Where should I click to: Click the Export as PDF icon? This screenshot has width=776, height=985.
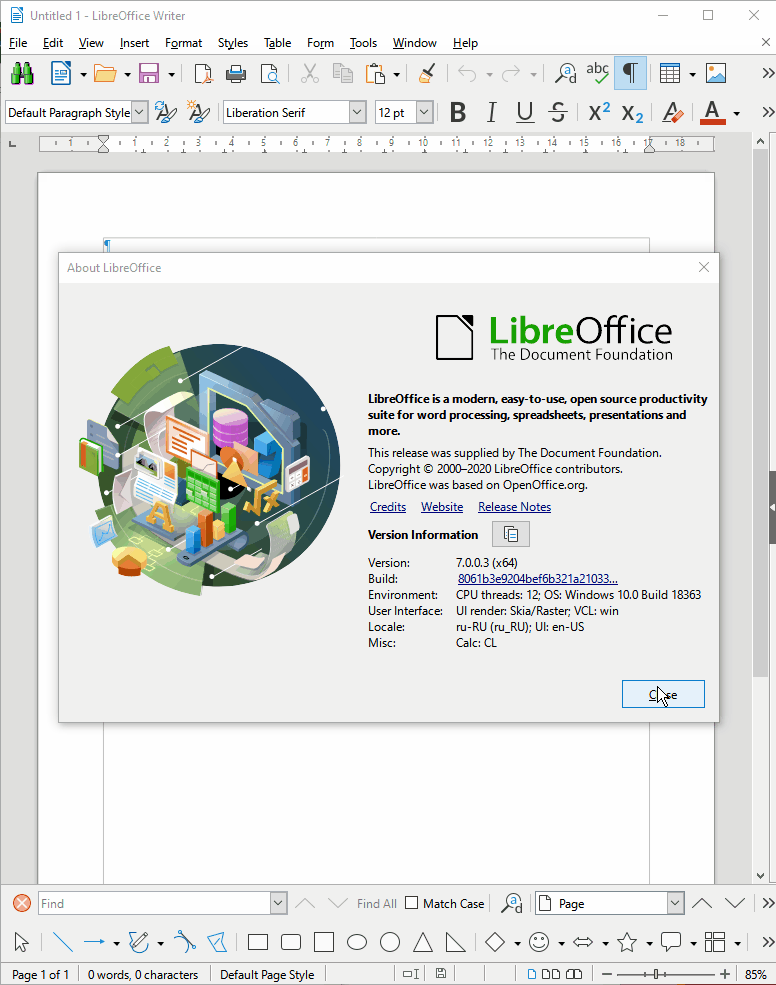click(x=203, y=74)
